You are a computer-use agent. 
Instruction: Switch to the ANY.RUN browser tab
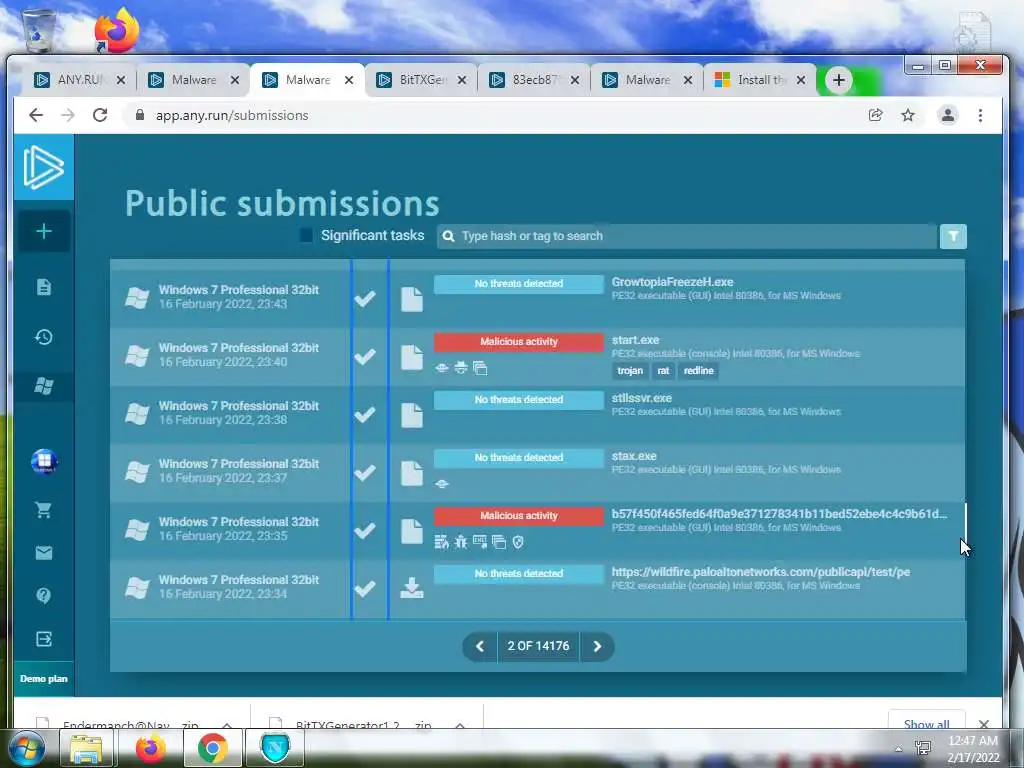[79, 80]
